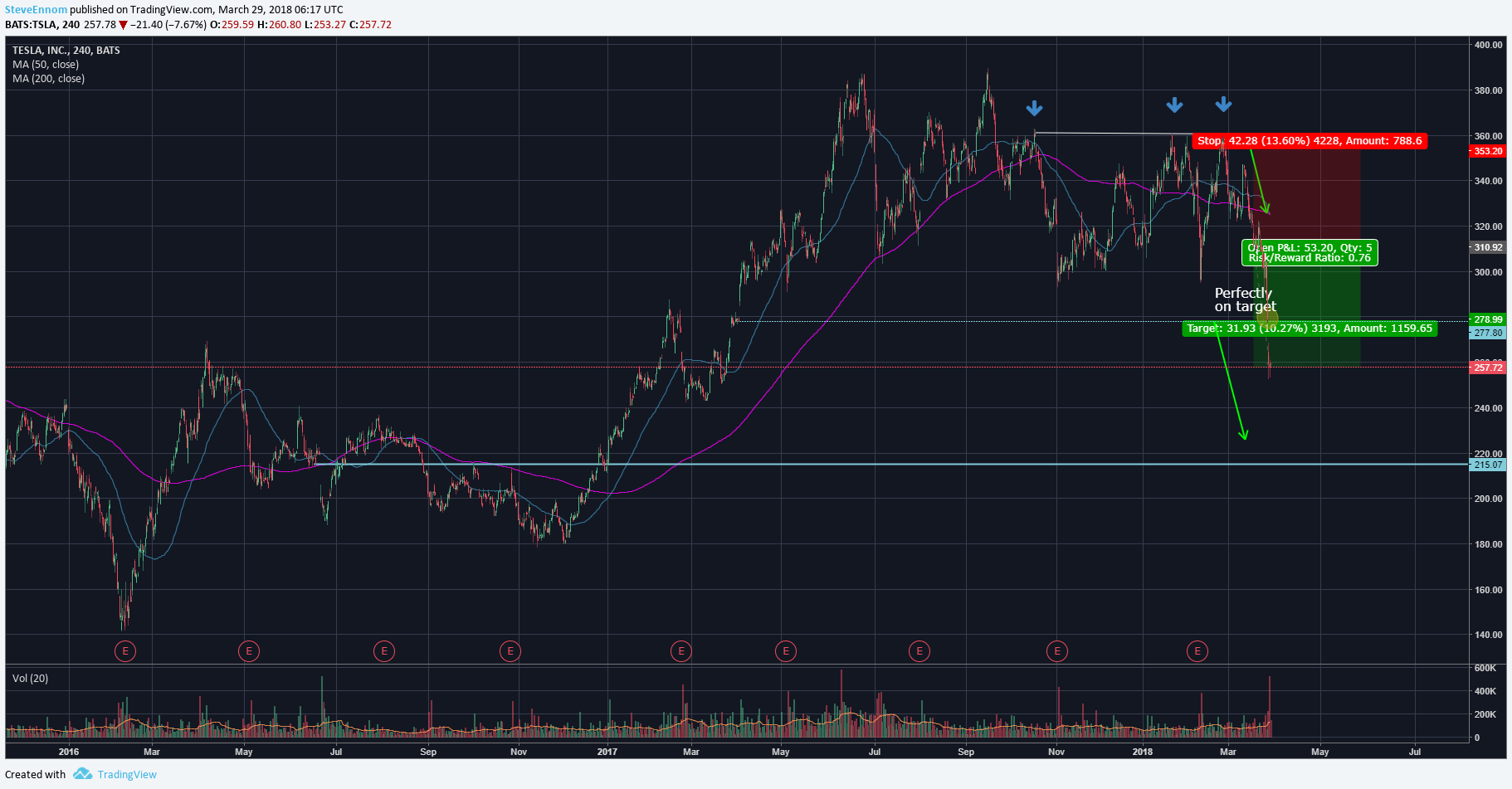The image size is (1512, 789).
Task: Click the H:260.80 high value
Action: tap(280, 25)
